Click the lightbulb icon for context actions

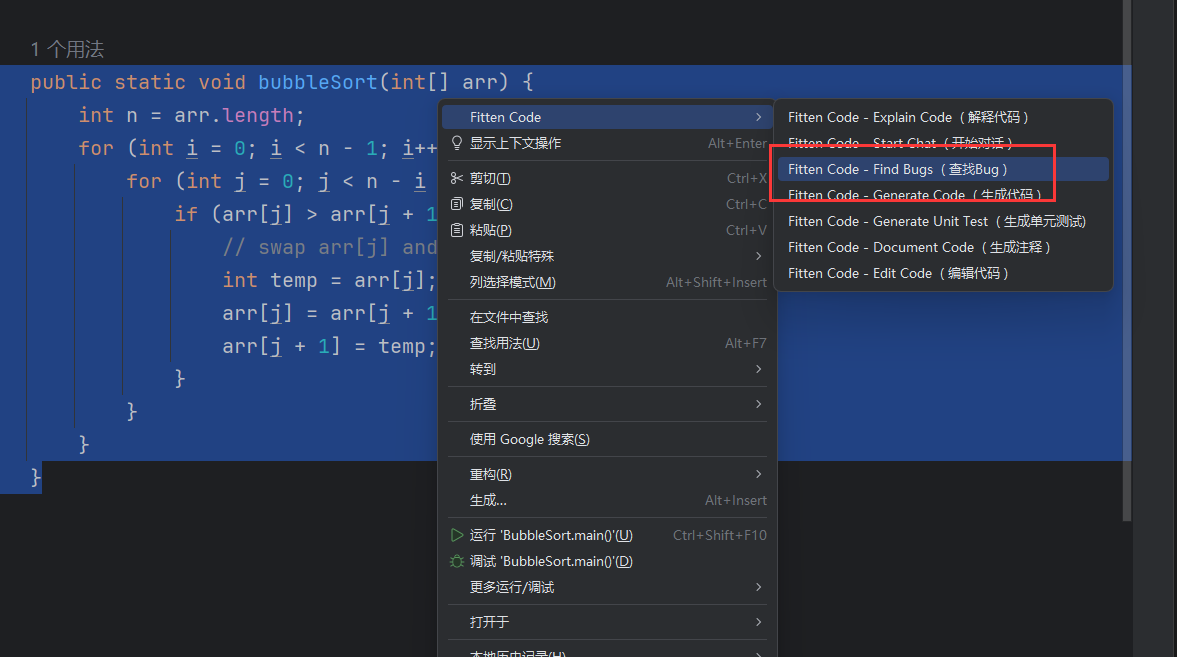457,143
